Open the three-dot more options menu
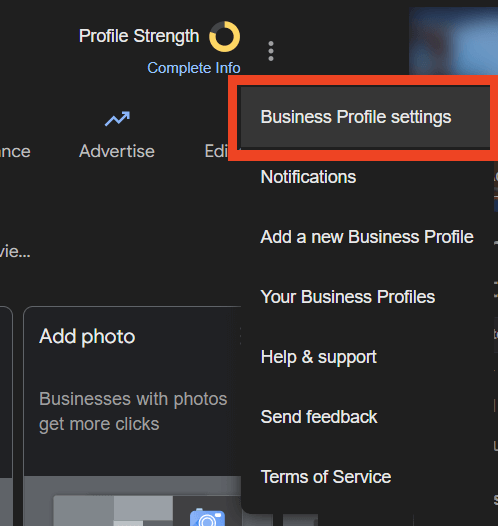 click(271, 51)
